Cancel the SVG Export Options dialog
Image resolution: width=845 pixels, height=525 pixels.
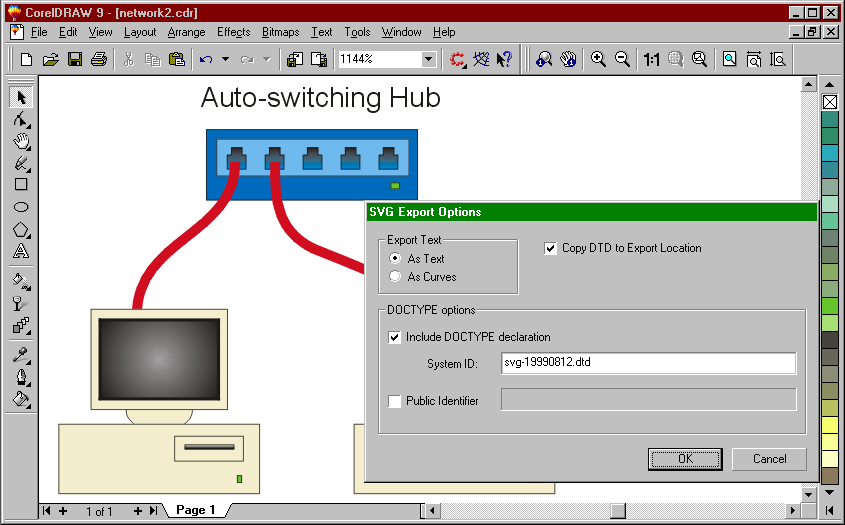[769, 459]
